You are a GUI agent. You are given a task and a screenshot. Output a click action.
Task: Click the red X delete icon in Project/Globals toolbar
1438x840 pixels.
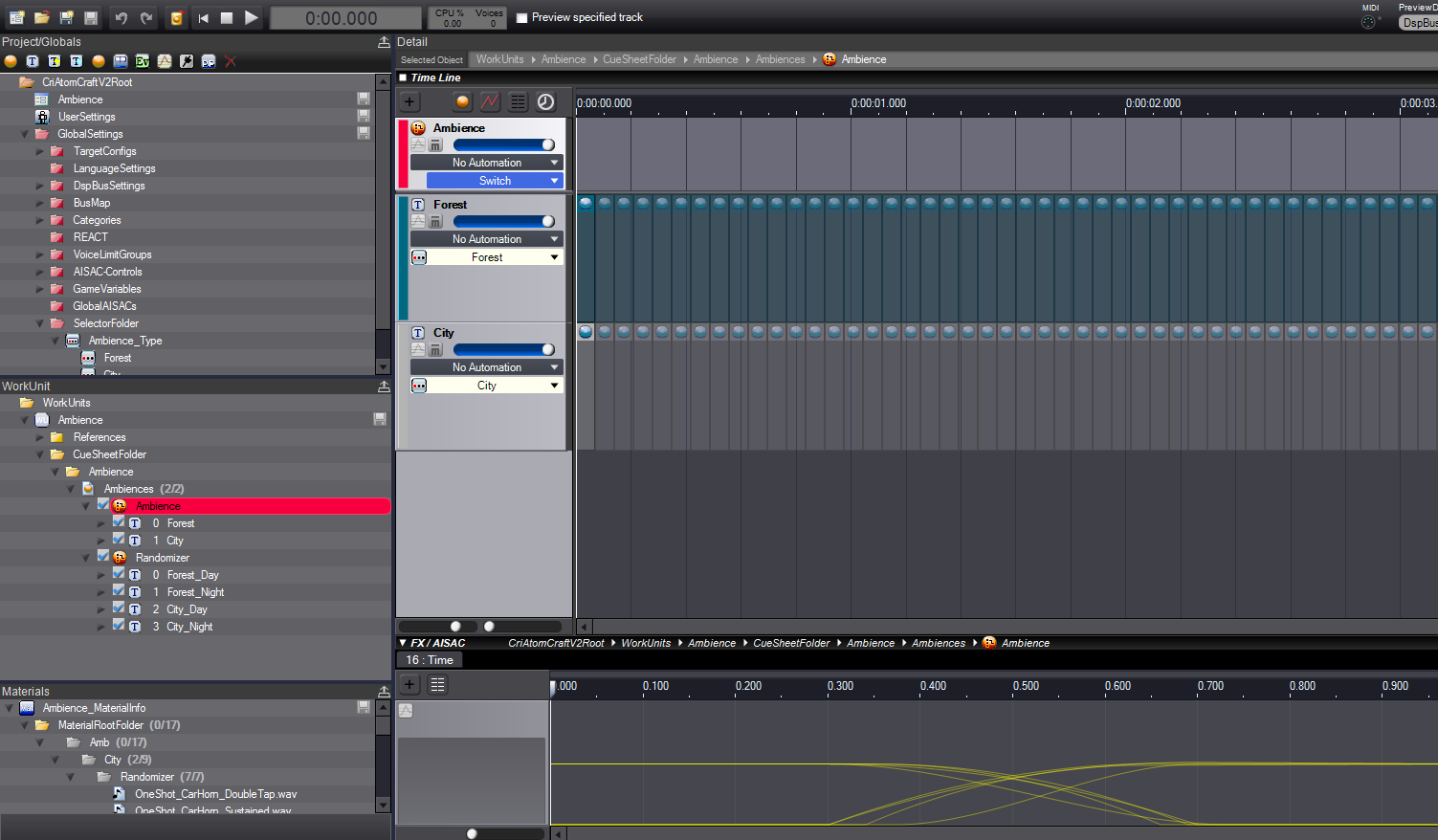point(230,60)
